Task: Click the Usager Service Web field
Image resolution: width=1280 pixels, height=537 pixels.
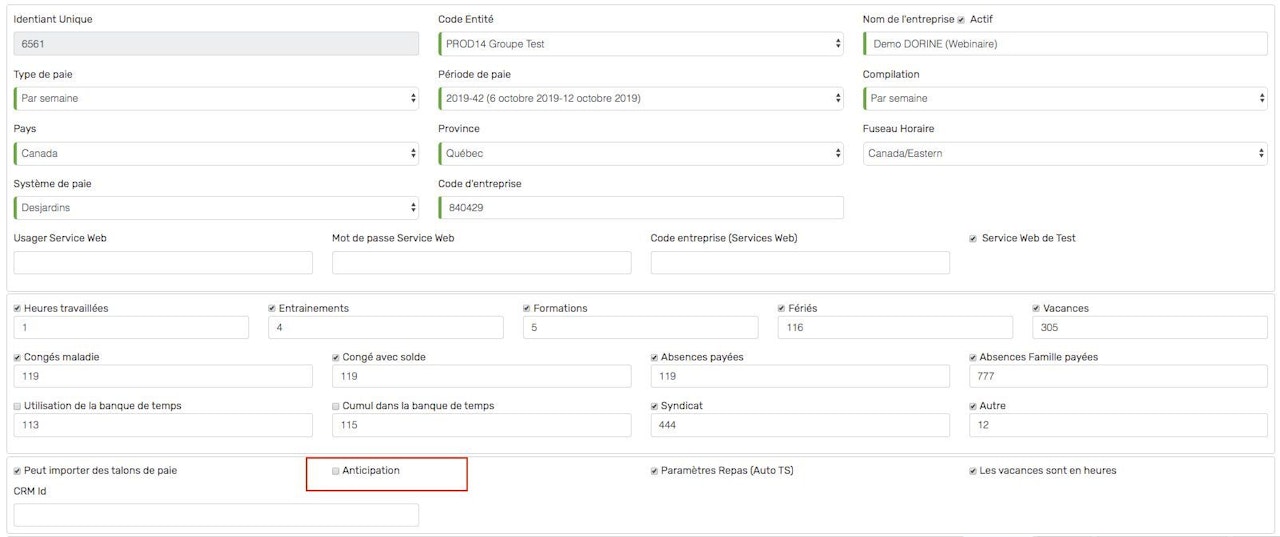Action: pos(163,263)
